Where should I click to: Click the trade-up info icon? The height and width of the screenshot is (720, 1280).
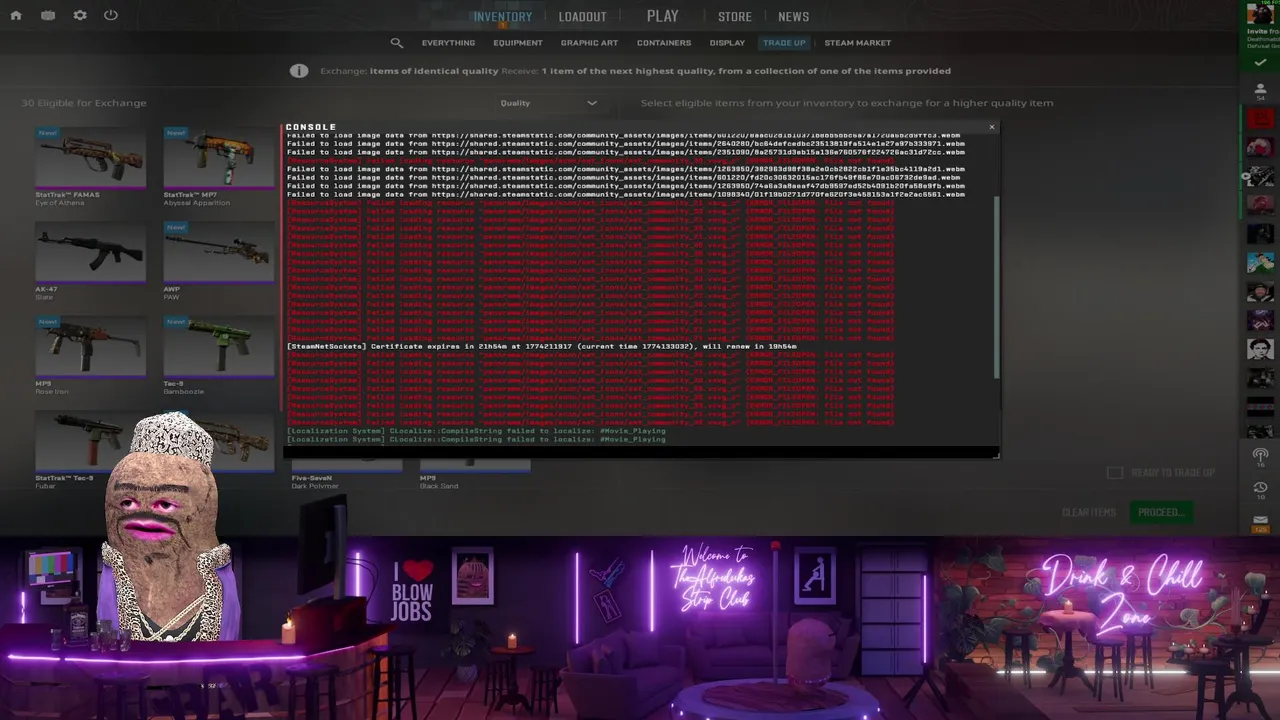(299, 71)
